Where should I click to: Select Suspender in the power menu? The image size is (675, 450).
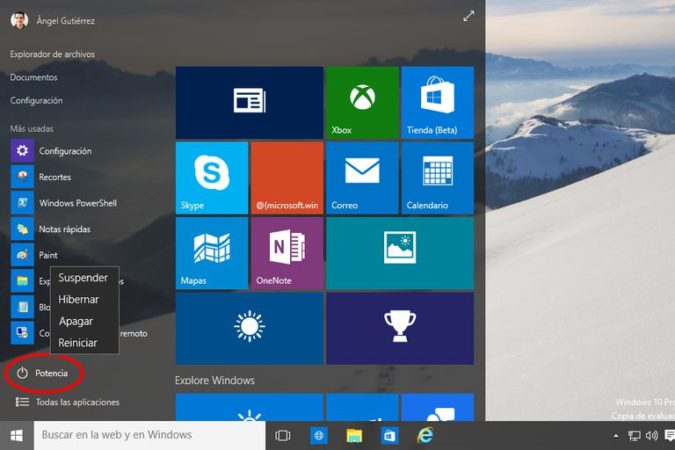pos(83,278)
